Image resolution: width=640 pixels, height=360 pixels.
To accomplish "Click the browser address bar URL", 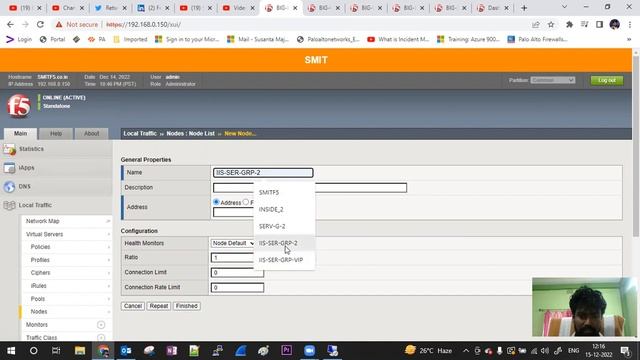I will pos(143,24).
